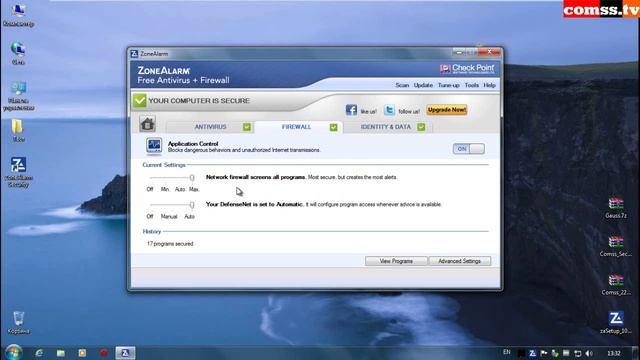
Task: Click the Max. label under firewall slider
Action: tap(194, 189)
